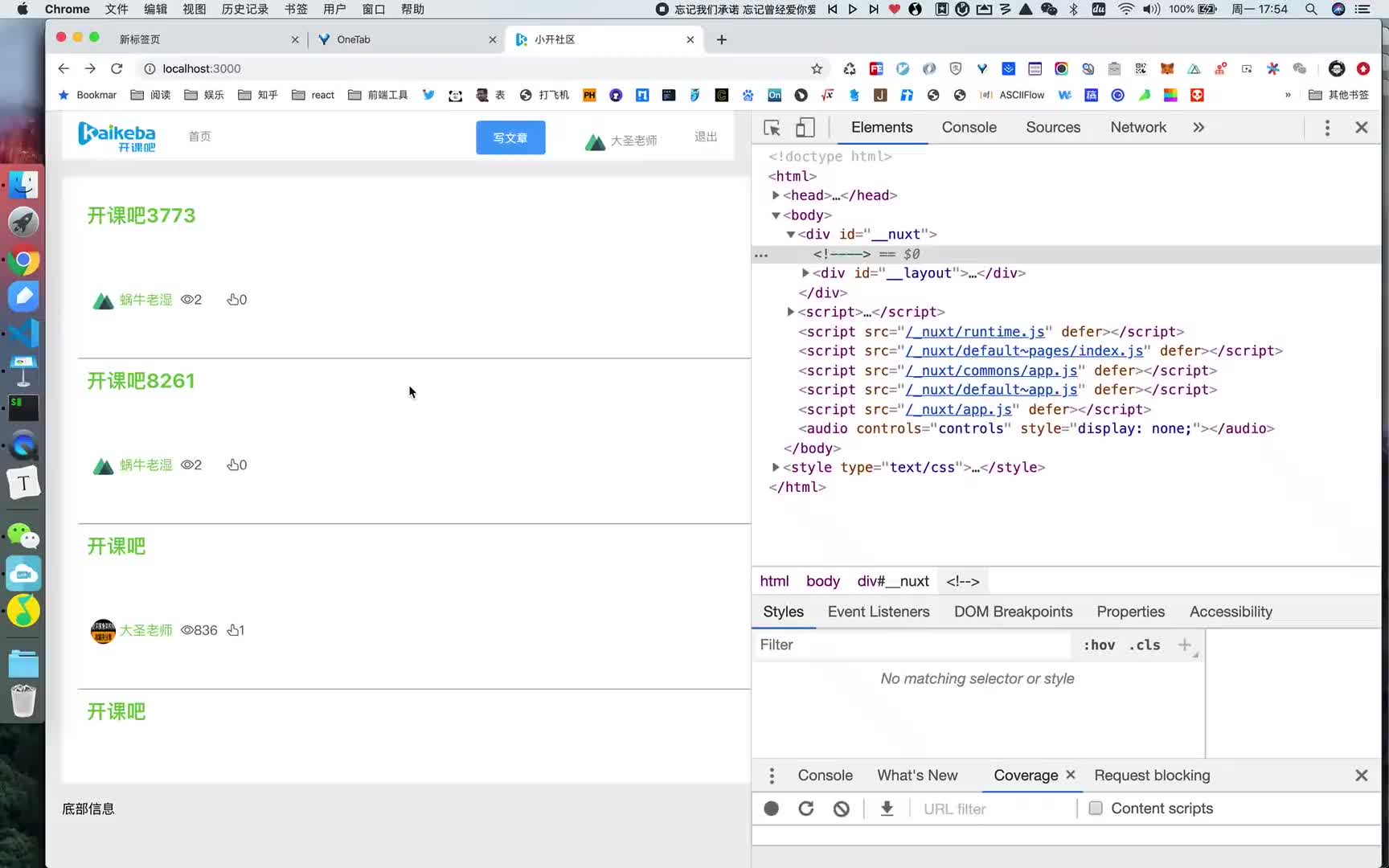This screenshot has width=1389, height=868.
Task: Open the Event Listeners pane tab
Action: [879, 612]
